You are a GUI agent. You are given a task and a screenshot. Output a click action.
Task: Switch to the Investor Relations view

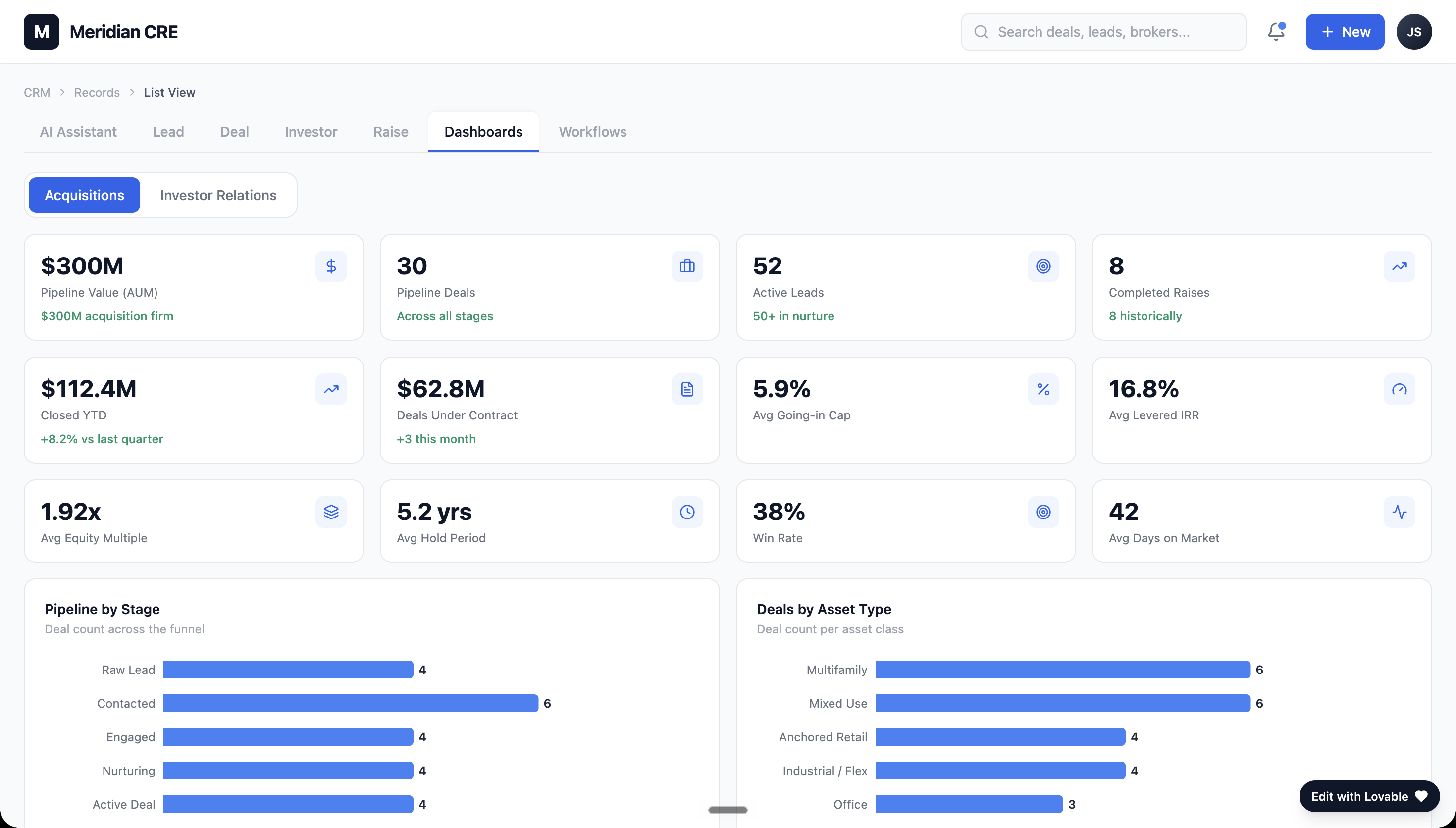pyautogui.click(x=218, y=195)
